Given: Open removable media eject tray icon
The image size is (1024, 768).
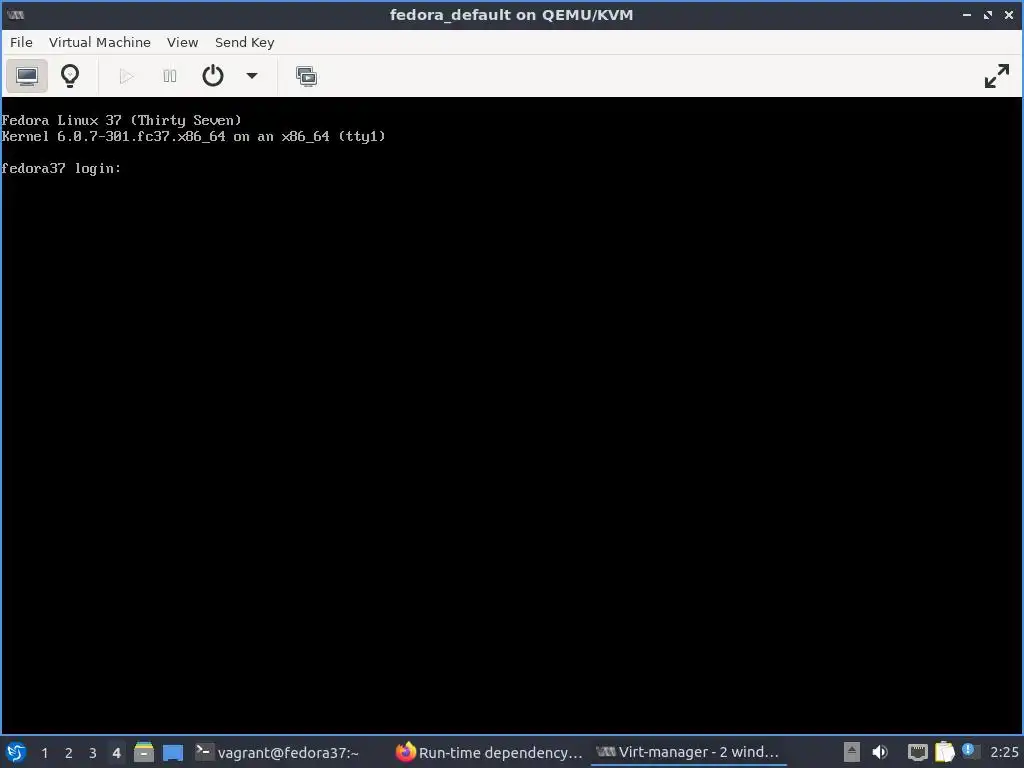Looking at the screenshot, I should (851, 752).
